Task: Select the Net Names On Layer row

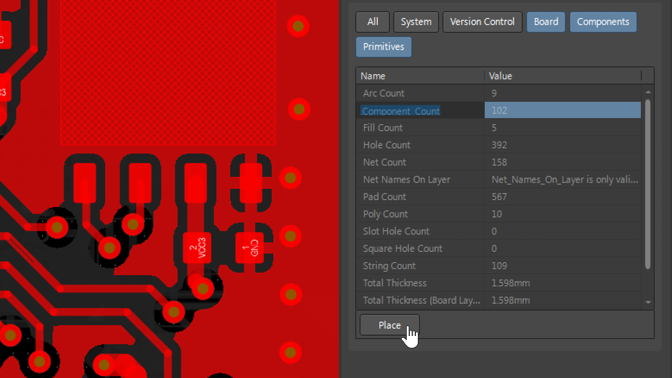Action: click(x=498, y=180)
